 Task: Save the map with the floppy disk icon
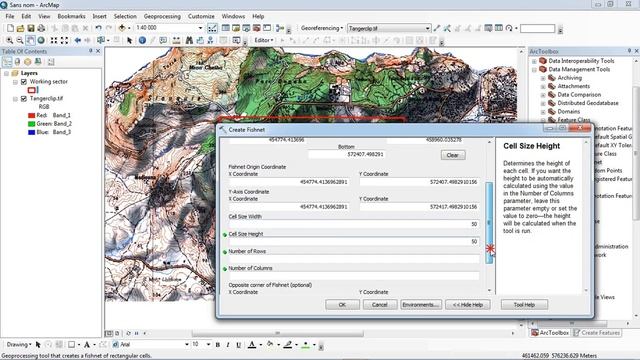click(31, 28)
